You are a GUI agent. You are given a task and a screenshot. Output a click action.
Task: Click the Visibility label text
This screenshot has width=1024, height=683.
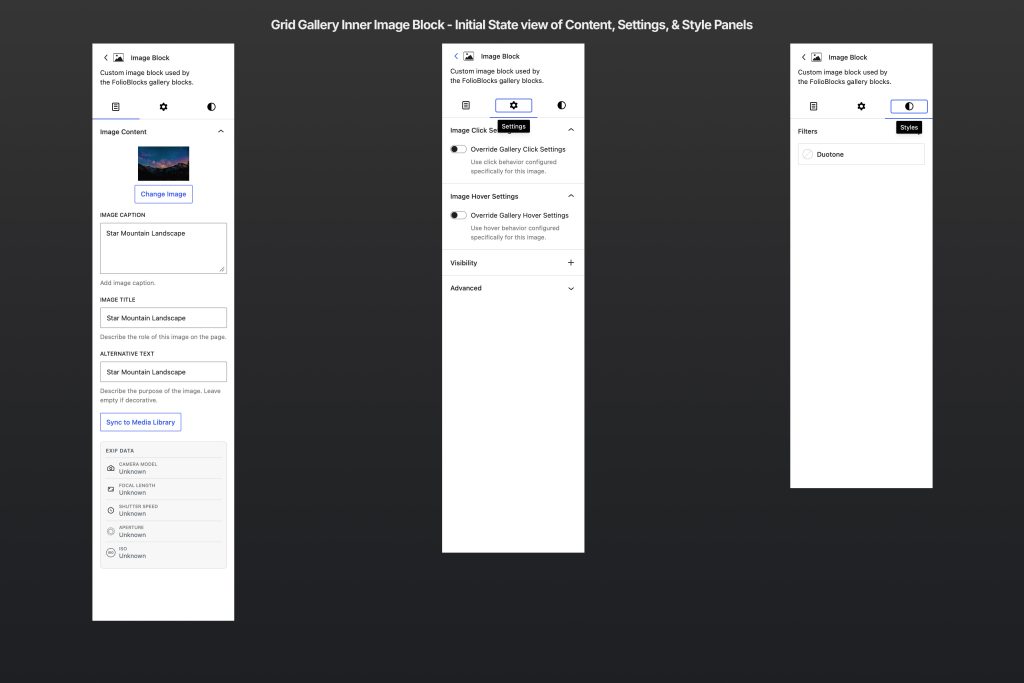[x=464, y=262]
